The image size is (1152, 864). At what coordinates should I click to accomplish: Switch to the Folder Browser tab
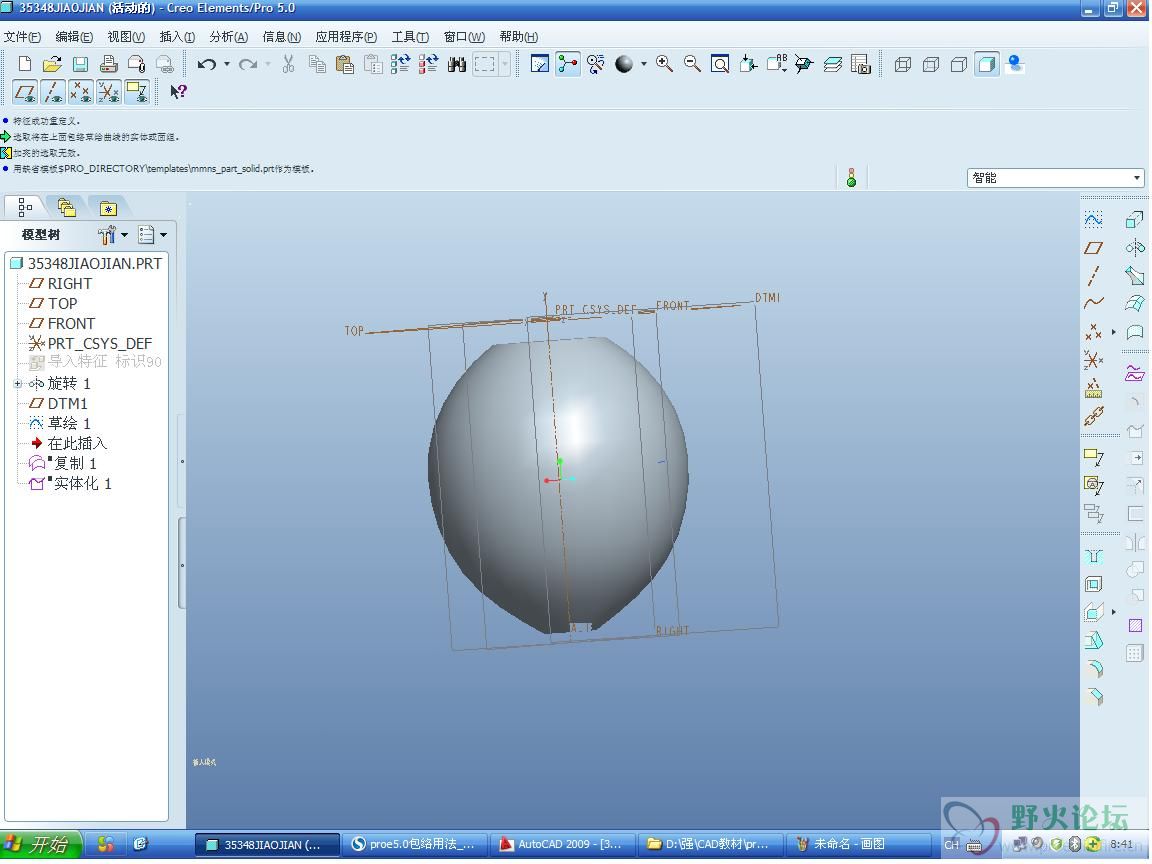[x=66, y=208]
